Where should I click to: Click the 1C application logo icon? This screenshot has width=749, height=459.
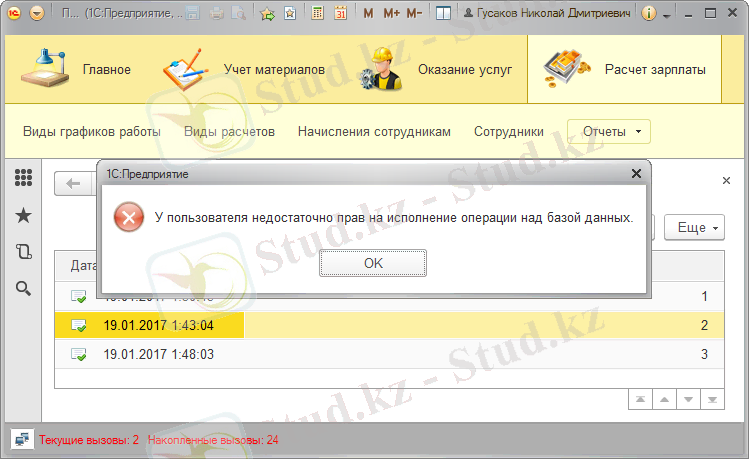(x=14, y=13)
